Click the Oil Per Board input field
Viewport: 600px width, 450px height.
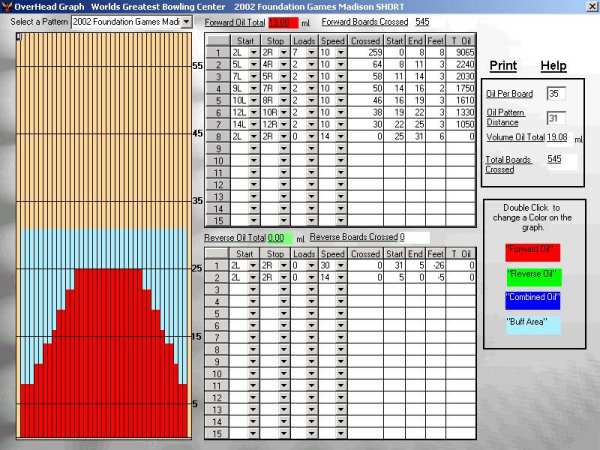click(x=556, y=93)
